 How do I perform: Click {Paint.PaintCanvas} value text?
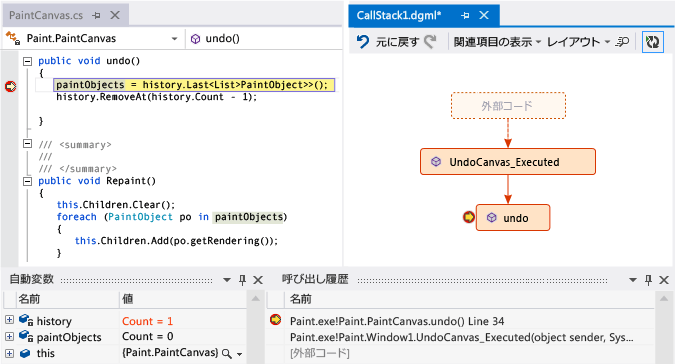(x=170, y=353)
